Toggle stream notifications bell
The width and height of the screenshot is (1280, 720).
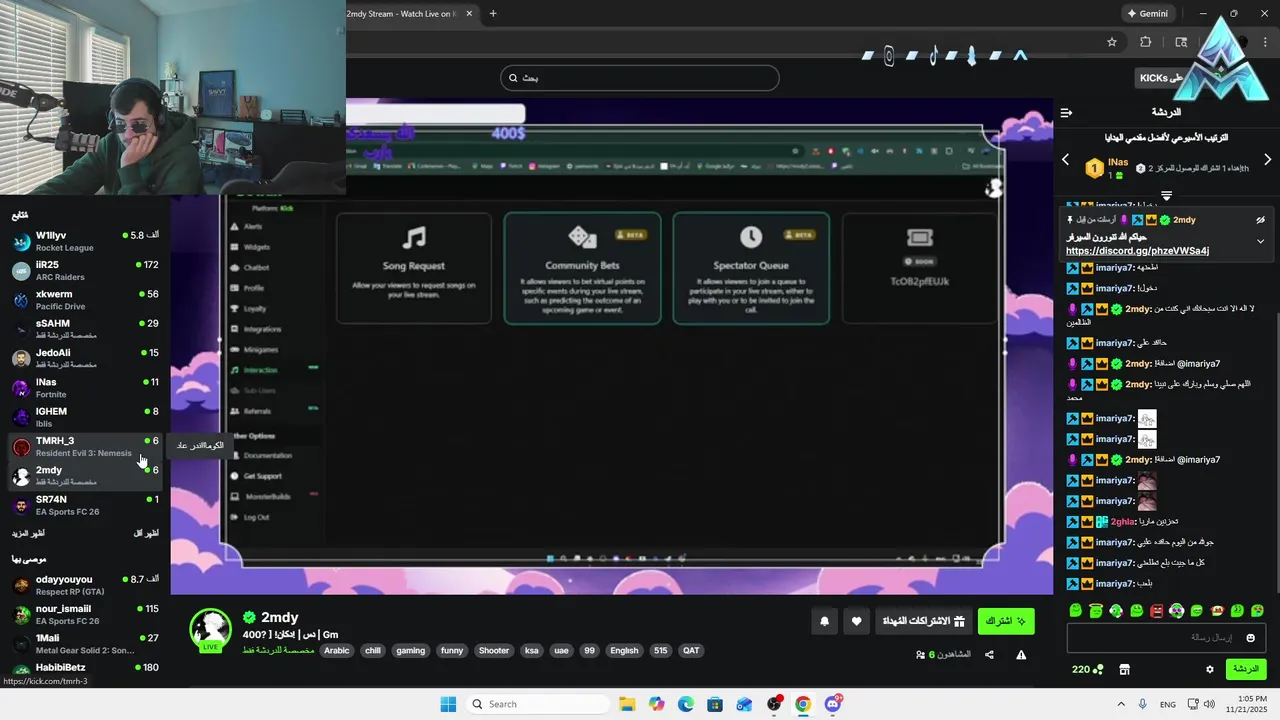(x=825, y=621)
